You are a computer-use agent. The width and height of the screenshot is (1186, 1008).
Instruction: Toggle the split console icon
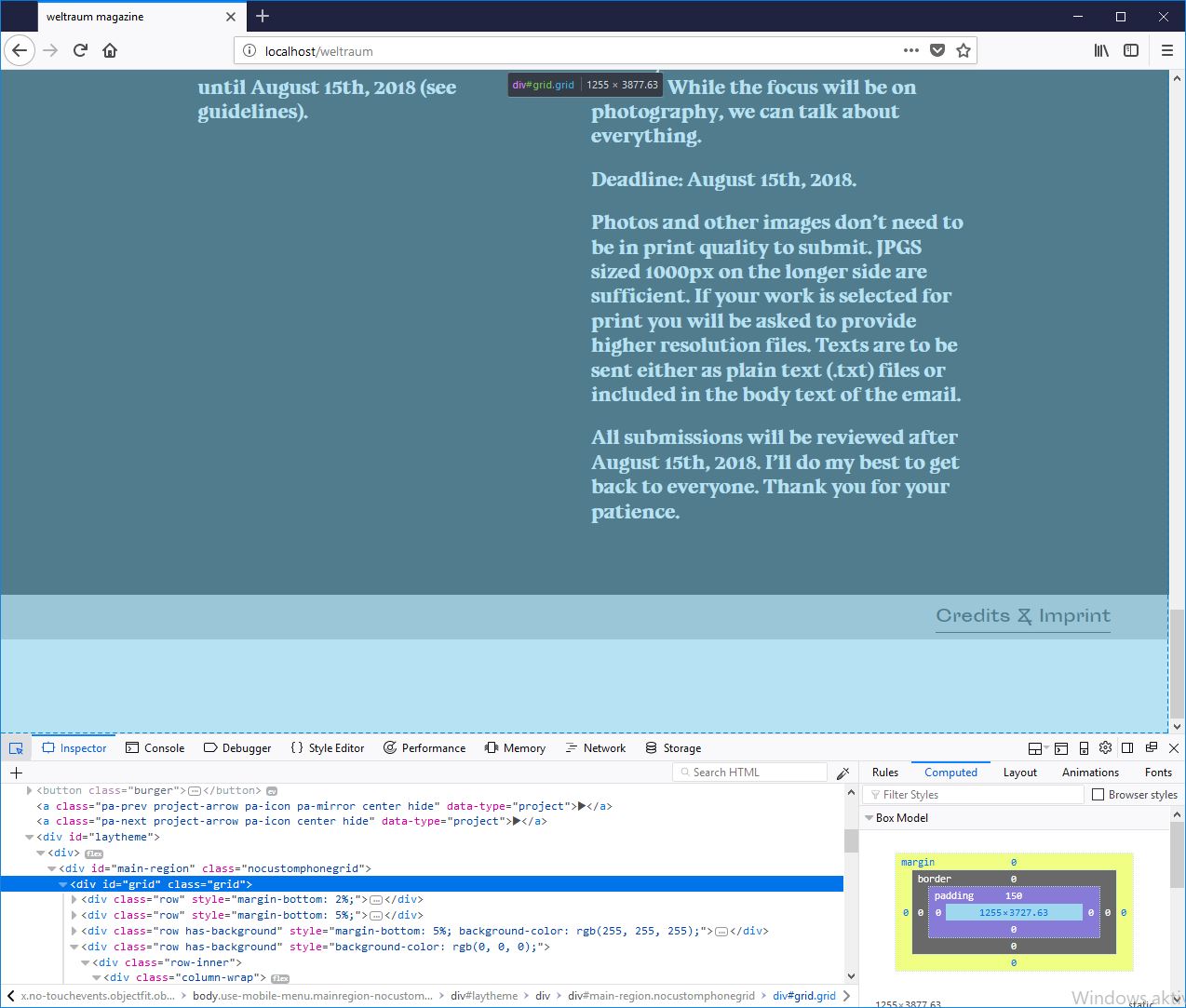[x=1061, y=748]
